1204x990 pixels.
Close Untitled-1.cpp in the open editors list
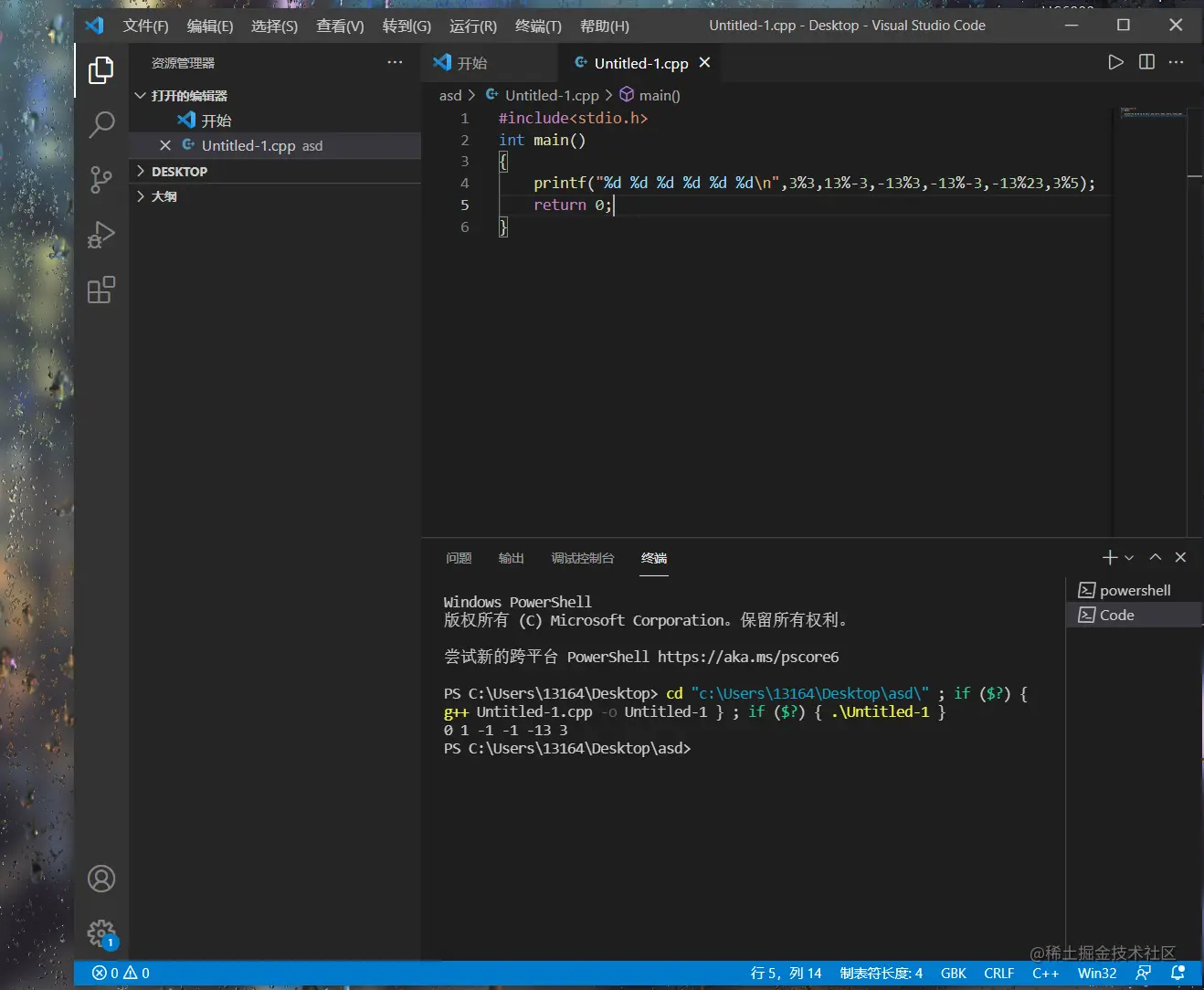pos(165,145)
